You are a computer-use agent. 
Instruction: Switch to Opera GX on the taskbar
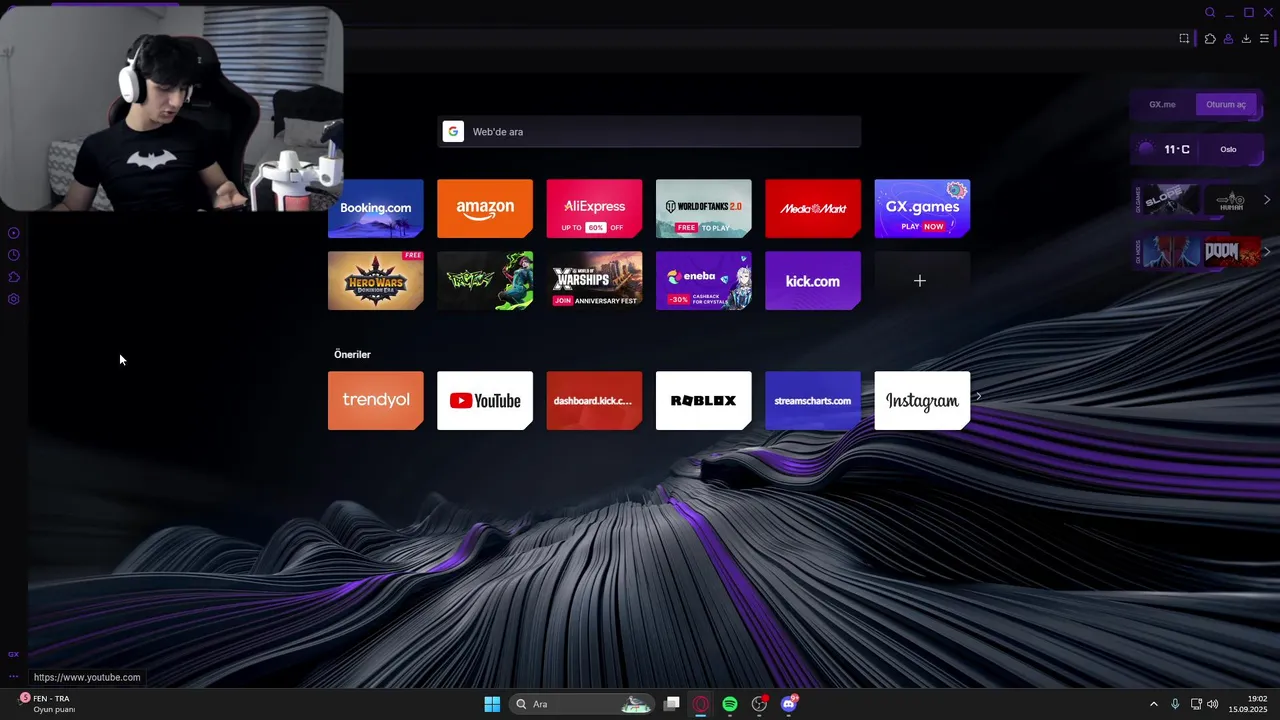click(x=701, y=704)
